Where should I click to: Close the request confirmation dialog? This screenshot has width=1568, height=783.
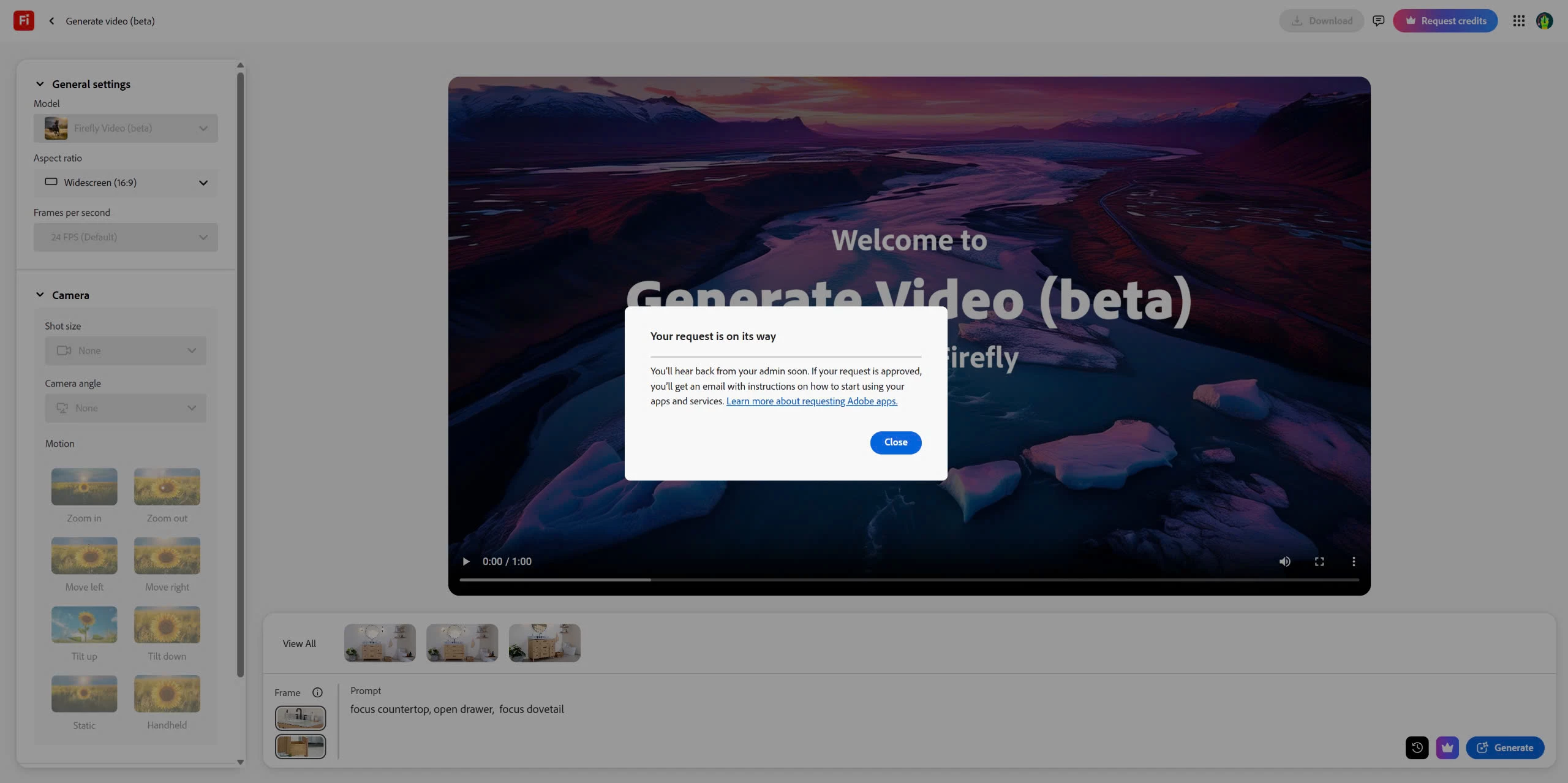click(895, 442)
